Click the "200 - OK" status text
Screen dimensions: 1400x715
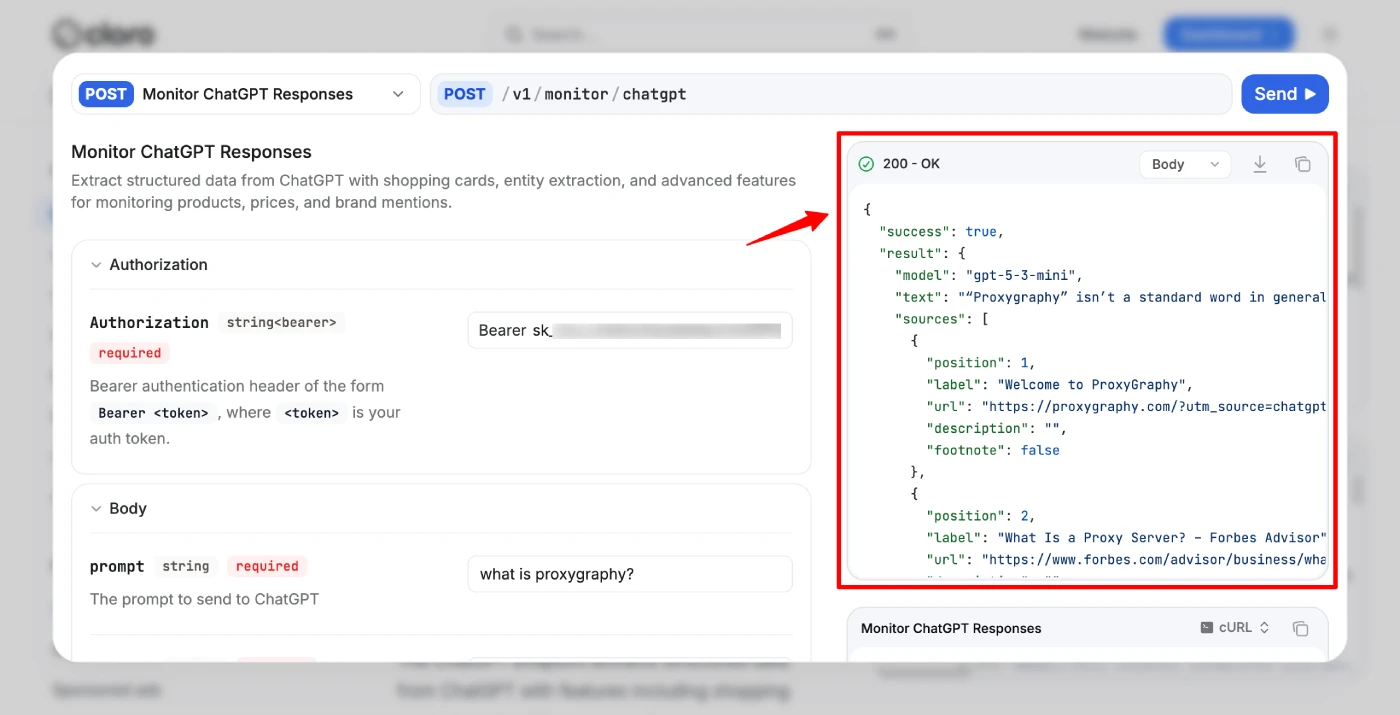(911, 164)
